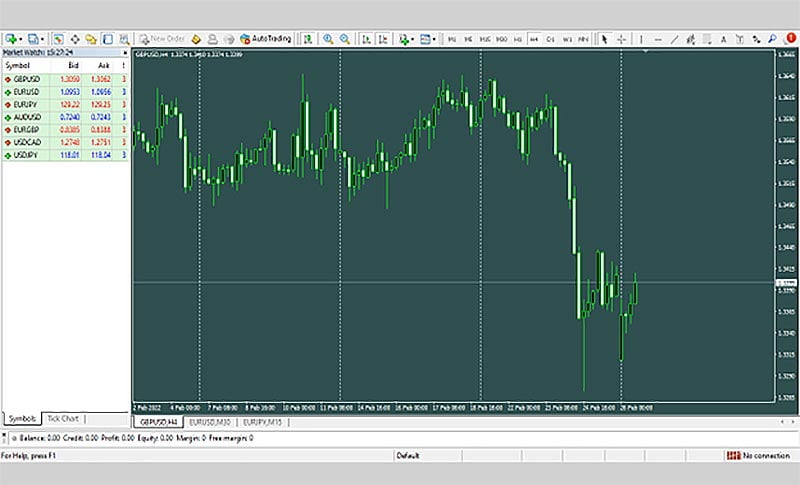This screenshot has width=800, height=485.
Task: Expand the New Chart dropdown arrow
Action: click(21, 39)
